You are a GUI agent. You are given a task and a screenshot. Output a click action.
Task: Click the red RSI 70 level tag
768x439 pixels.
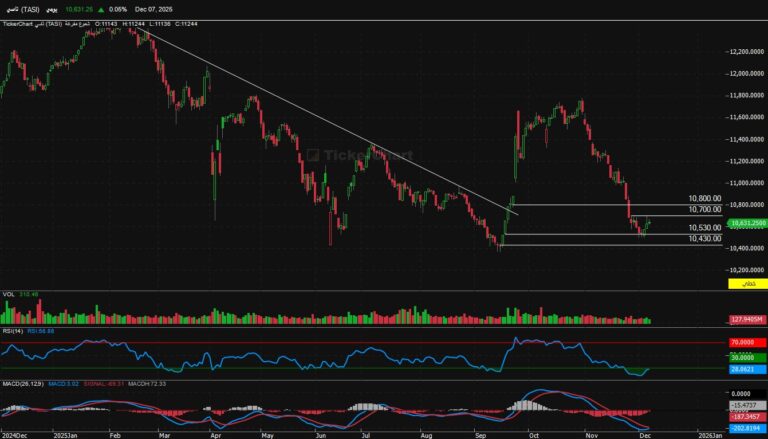tap(746, 342)
